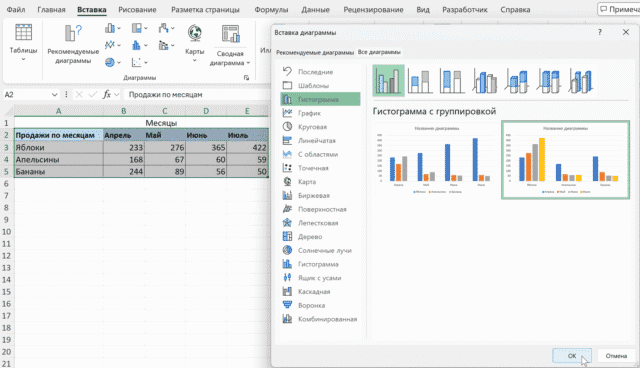
Task: Open dialog help question mark button
Action: point(600,32)
